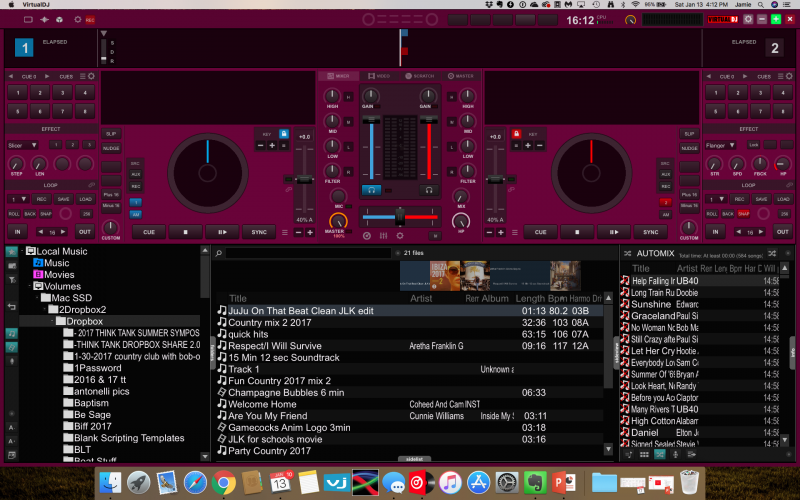The width and height of the screenshot is (800, 500).
Task: Click loop OUT button on deck 2
Action: (783, 232)
